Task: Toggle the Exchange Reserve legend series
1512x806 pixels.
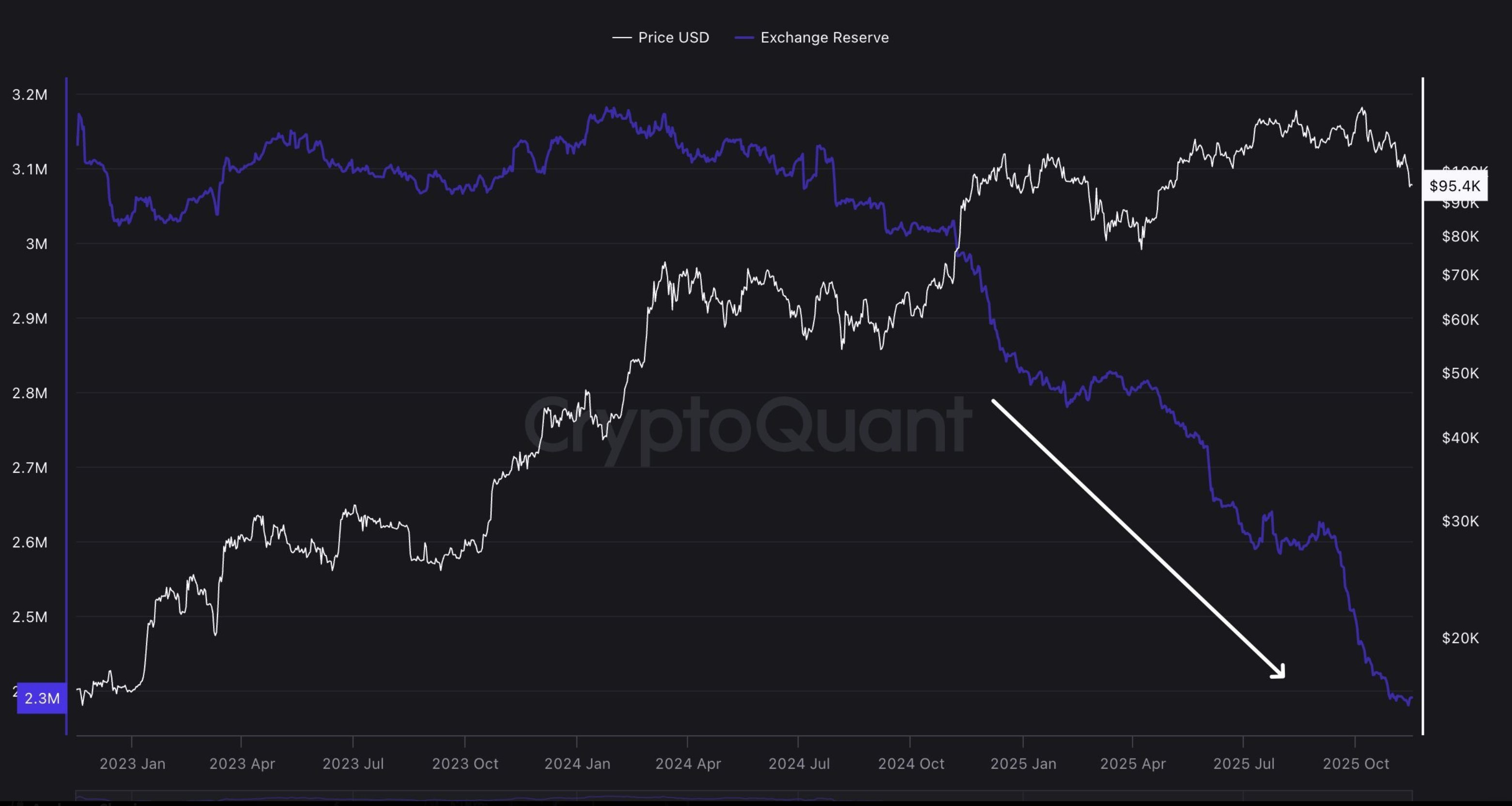Action: pos(824,38)
